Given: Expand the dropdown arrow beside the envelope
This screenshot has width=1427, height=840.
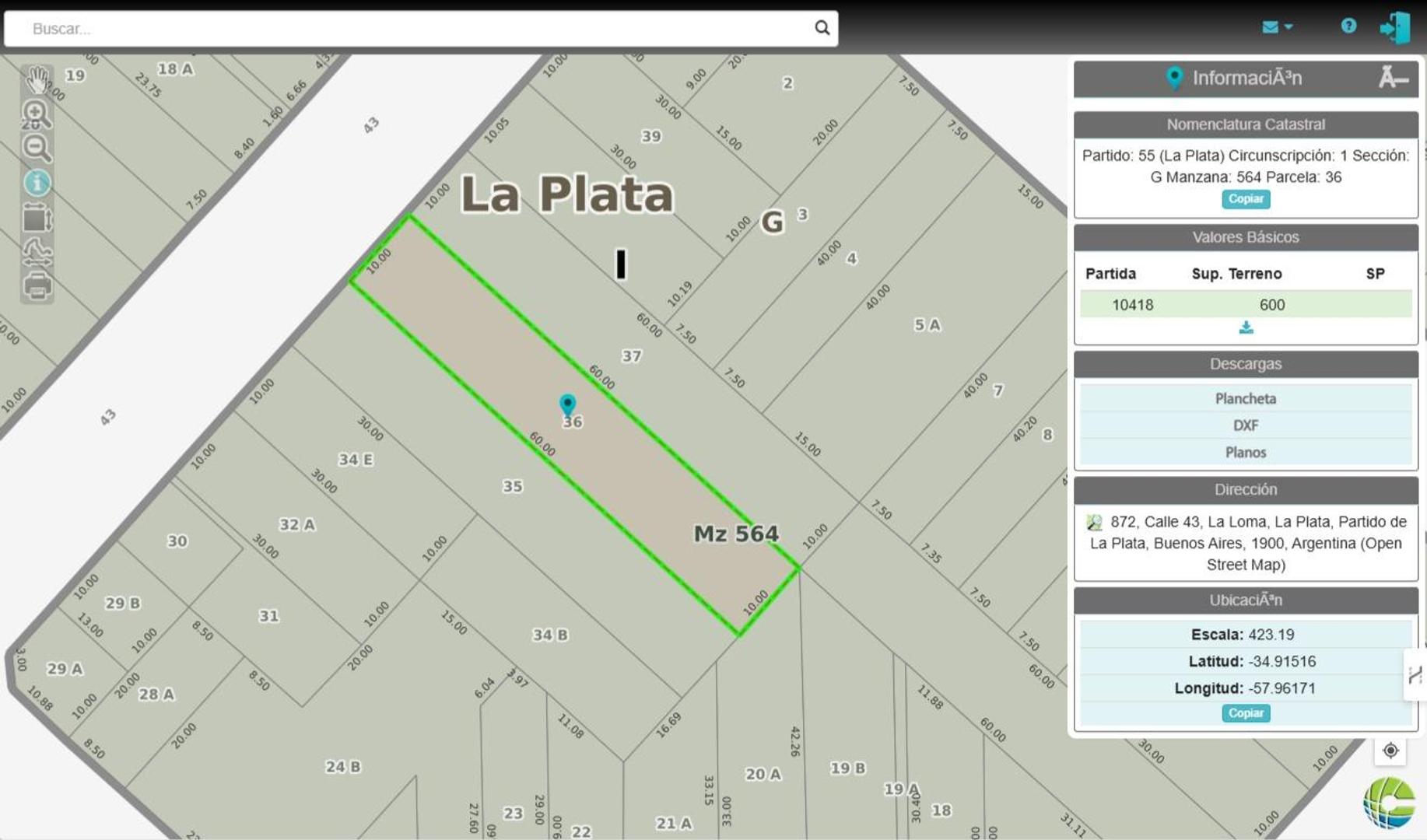Looking at the screenshot, I should coord(1289,27).
